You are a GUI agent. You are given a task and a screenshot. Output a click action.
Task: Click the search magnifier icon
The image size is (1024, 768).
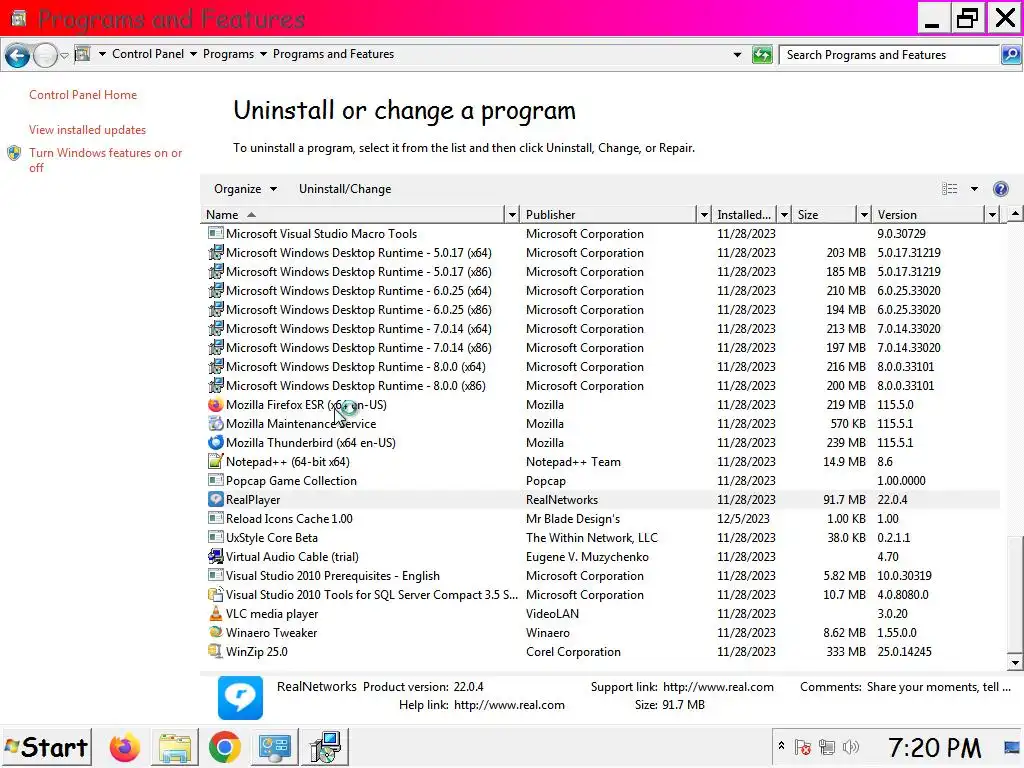point(1011,55)
